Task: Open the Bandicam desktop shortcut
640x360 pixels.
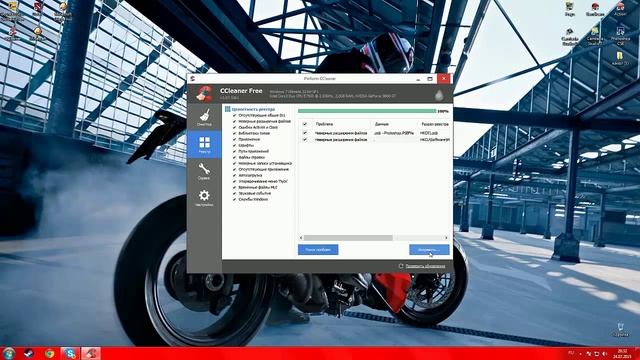Action: (595, 9)
